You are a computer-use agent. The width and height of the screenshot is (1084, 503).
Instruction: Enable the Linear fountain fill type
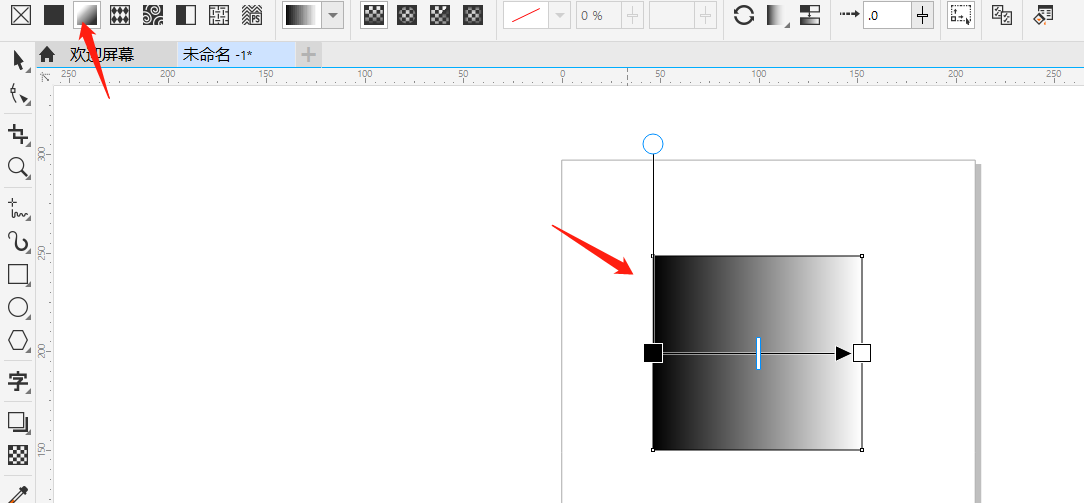374,15
